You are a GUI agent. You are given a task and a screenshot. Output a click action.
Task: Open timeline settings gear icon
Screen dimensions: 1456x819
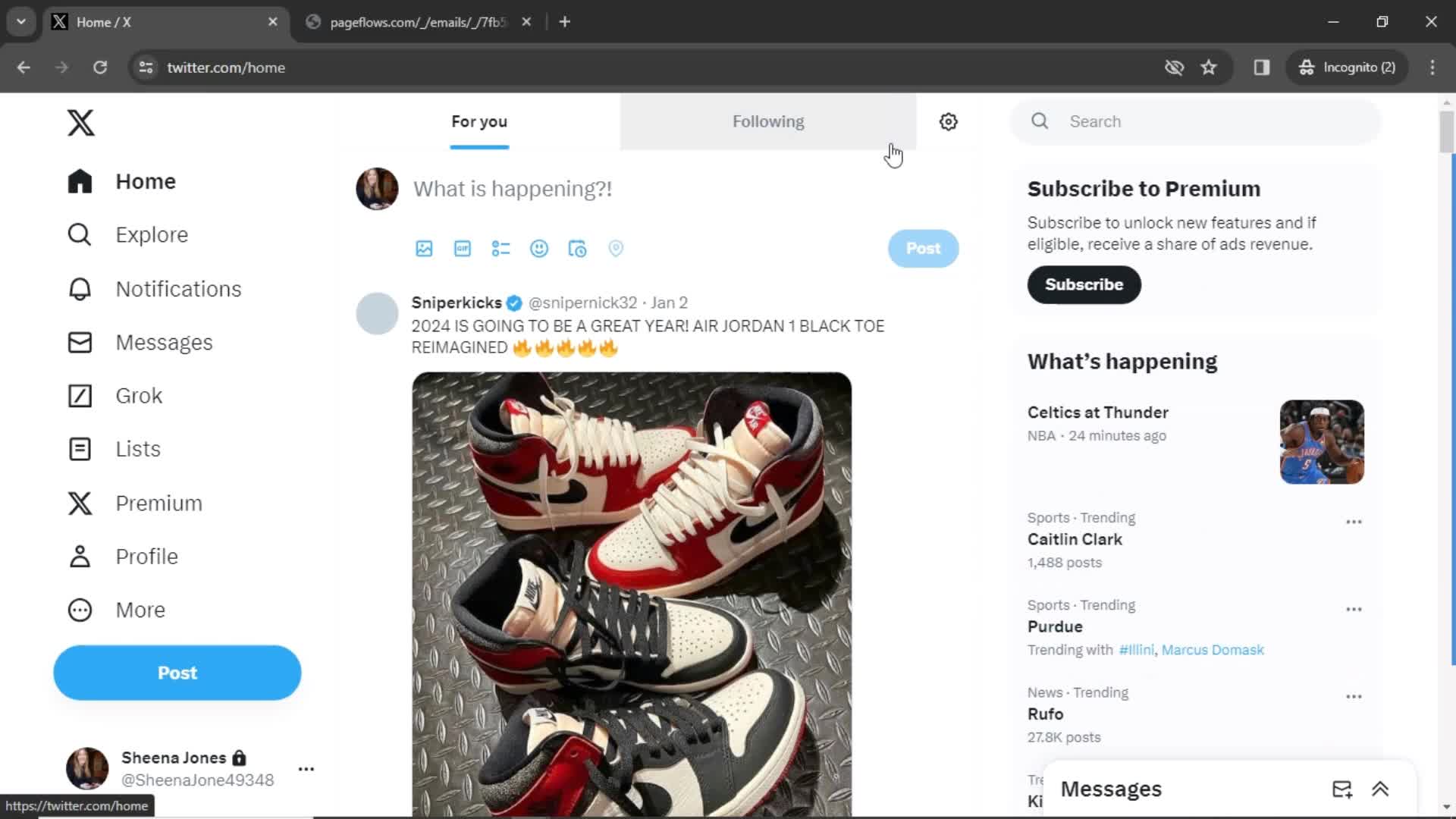click(948, 121)
